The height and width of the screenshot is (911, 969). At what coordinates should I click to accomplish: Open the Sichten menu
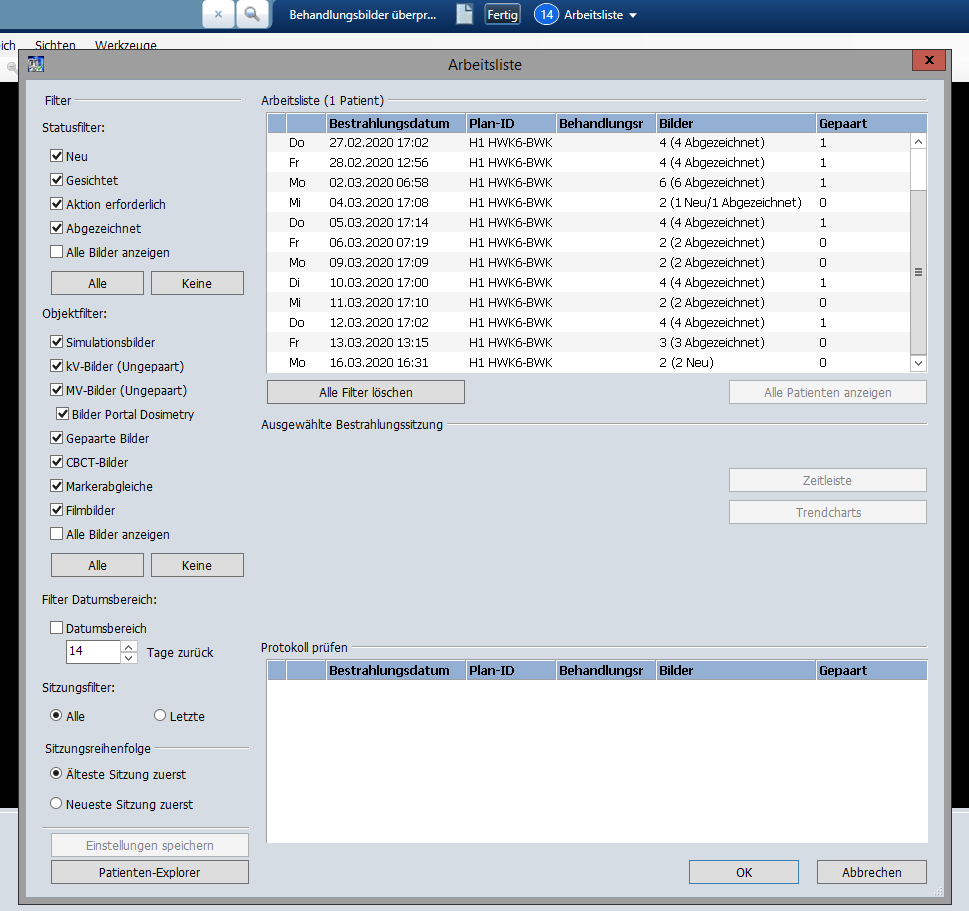tap(55, 45)
